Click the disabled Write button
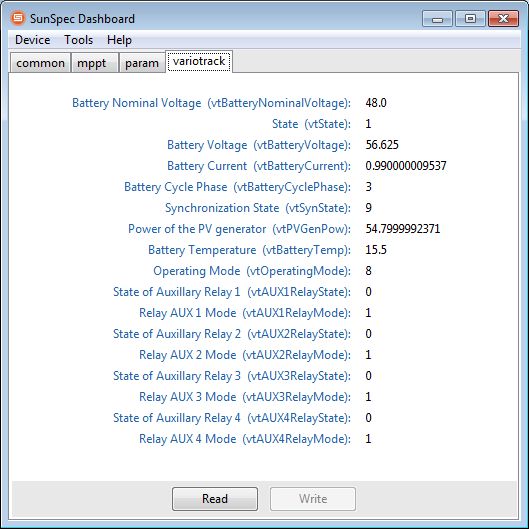This screenshot has height=529, width=529. 313,499
